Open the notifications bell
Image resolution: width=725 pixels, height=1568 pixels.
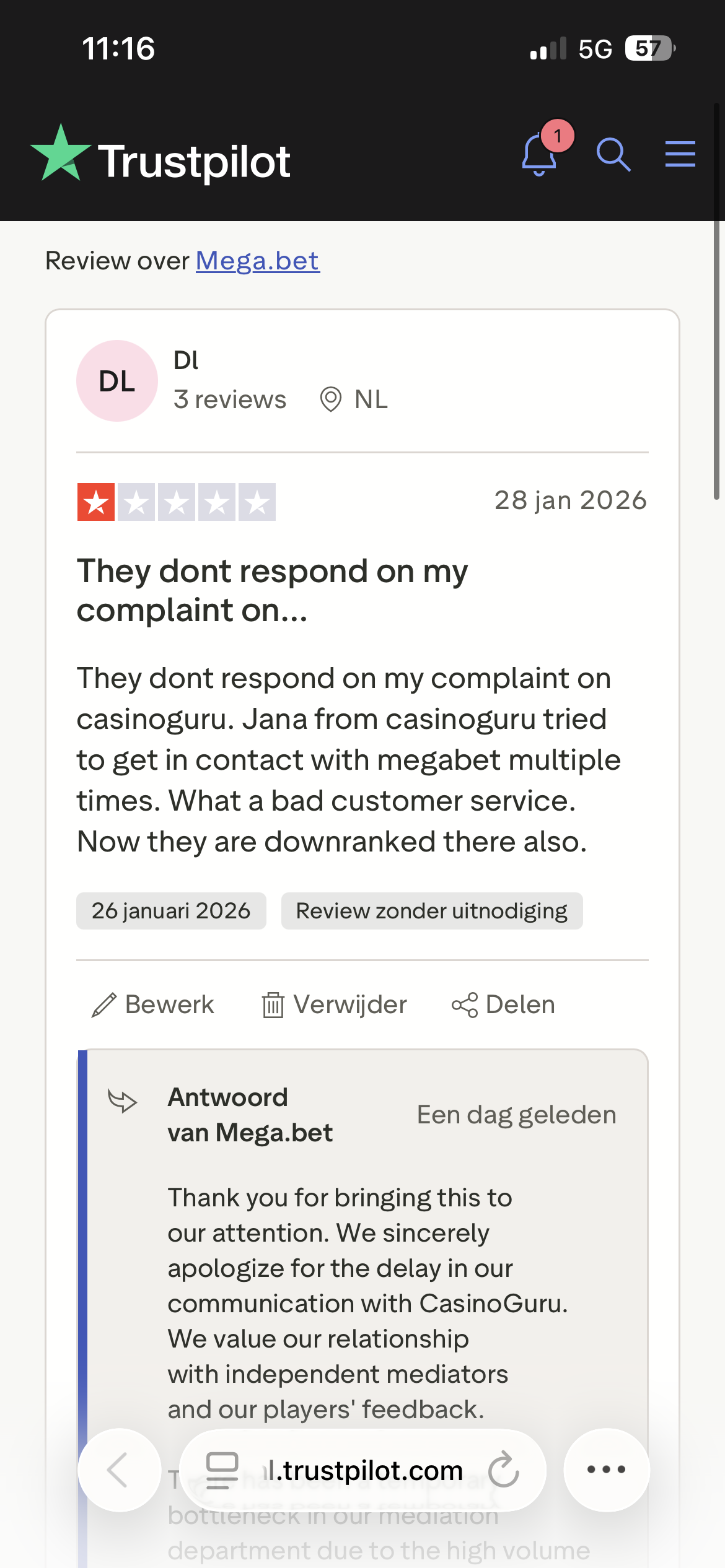click(x=539, y=155)
